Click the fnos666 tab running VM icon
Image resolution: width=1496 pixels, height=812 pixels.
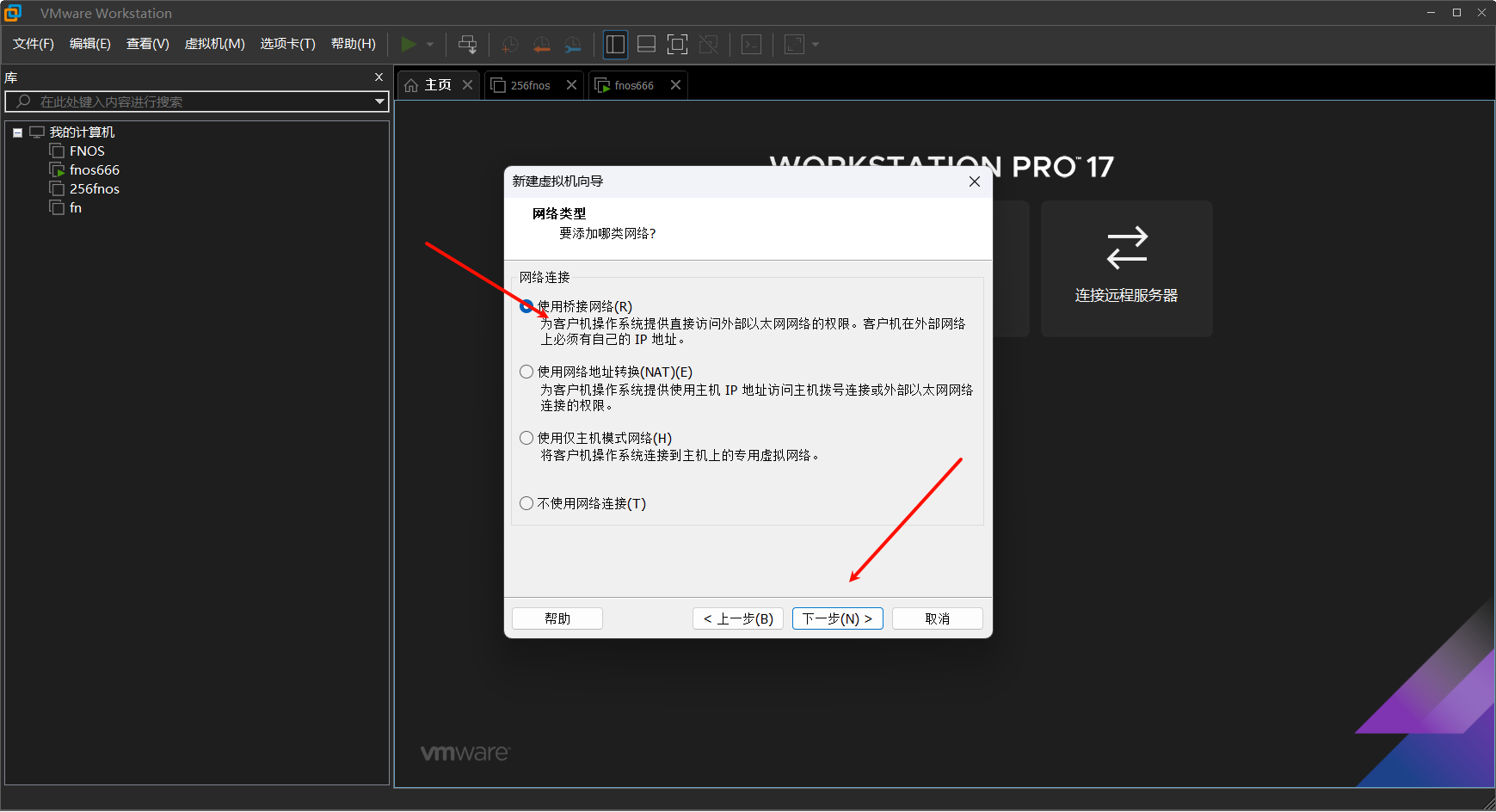[602, 85]
